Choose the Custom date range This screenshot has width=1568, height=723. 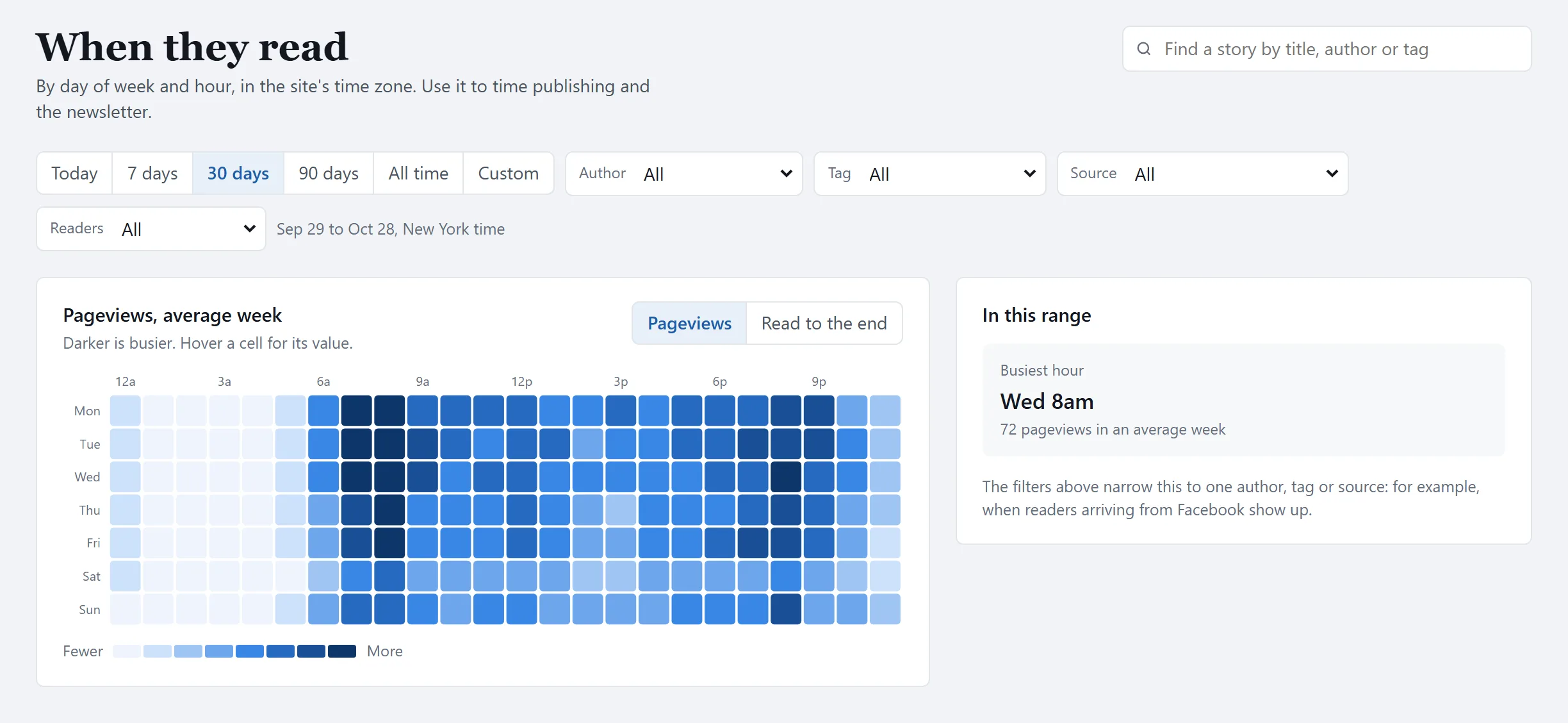click(x=509, y=173)
